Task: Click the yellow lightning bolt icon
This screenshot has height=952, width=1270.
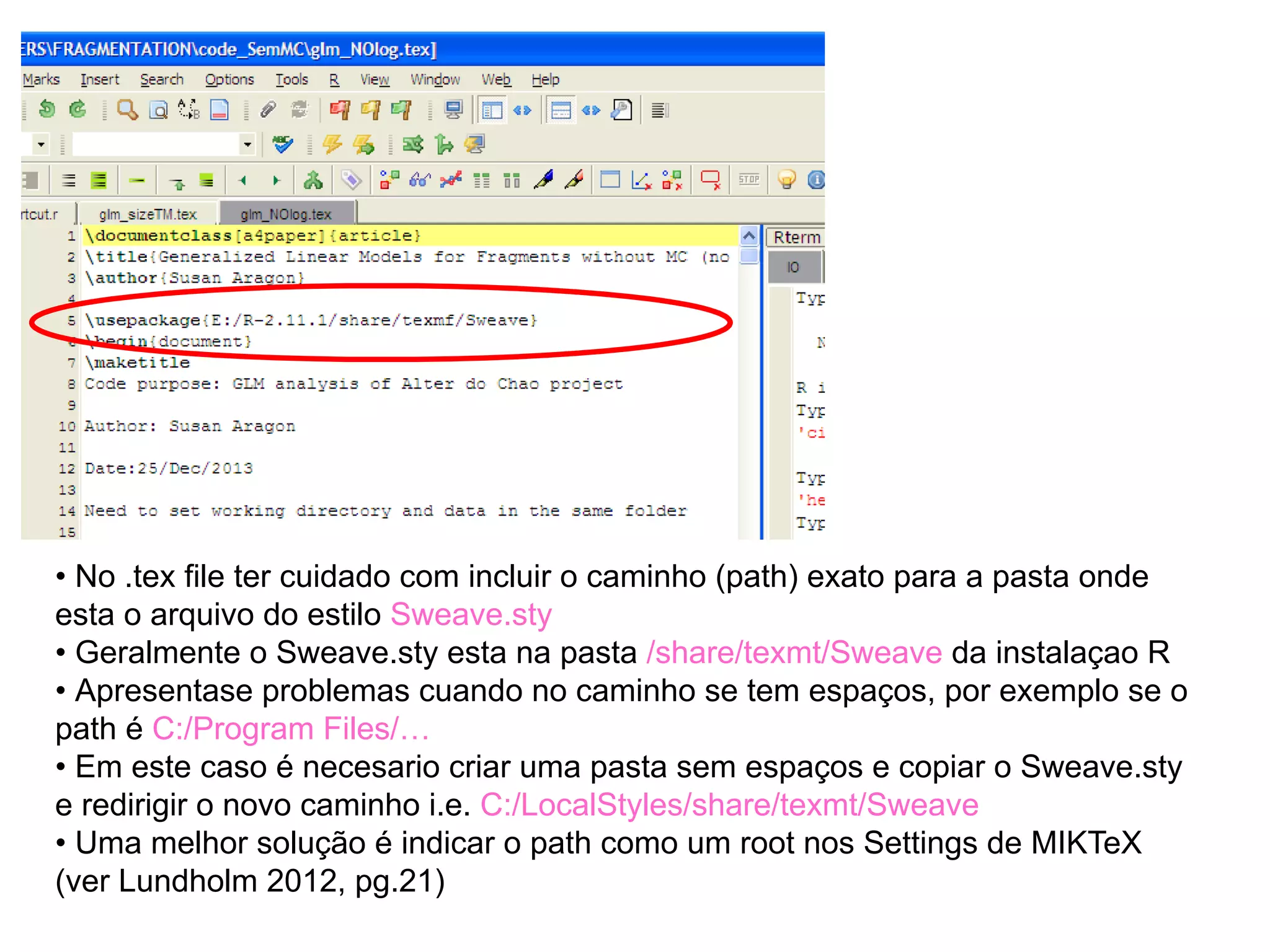Action: pyautogui.click(x=332, y=145)
